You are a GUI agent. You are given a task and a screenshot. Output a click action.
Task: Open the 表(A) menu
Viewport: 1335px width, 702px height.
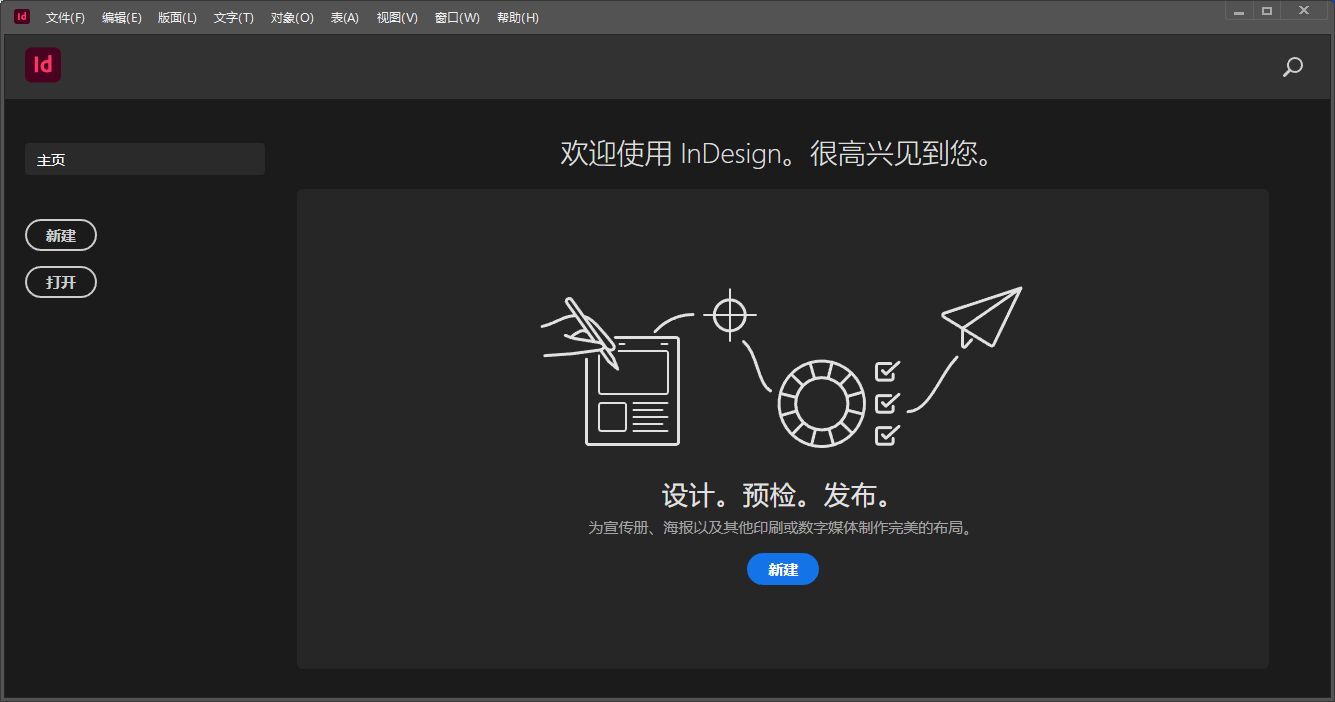345,18
